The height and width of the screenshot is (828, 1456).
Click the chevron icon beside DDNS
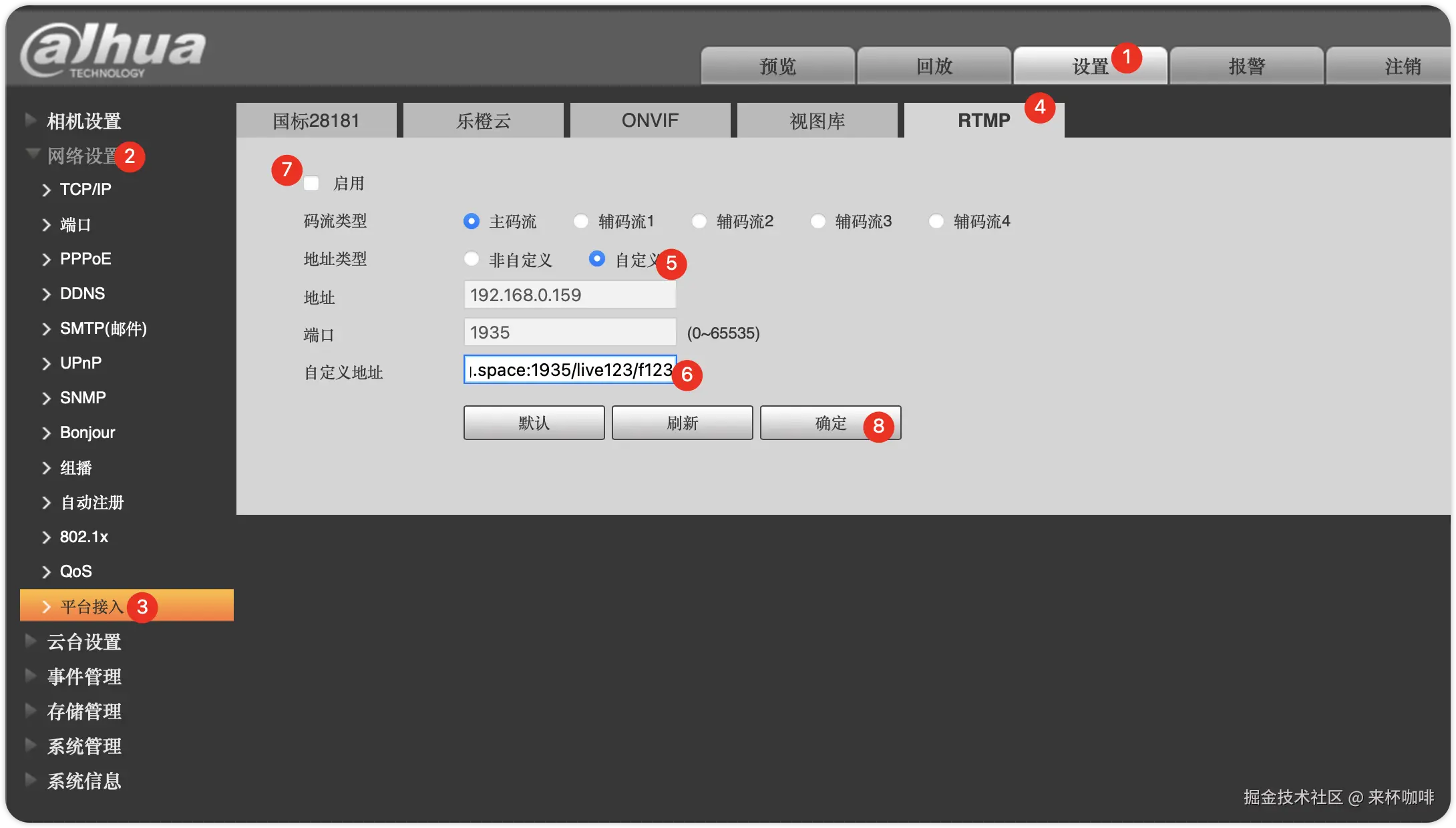[x=46, y=294]
